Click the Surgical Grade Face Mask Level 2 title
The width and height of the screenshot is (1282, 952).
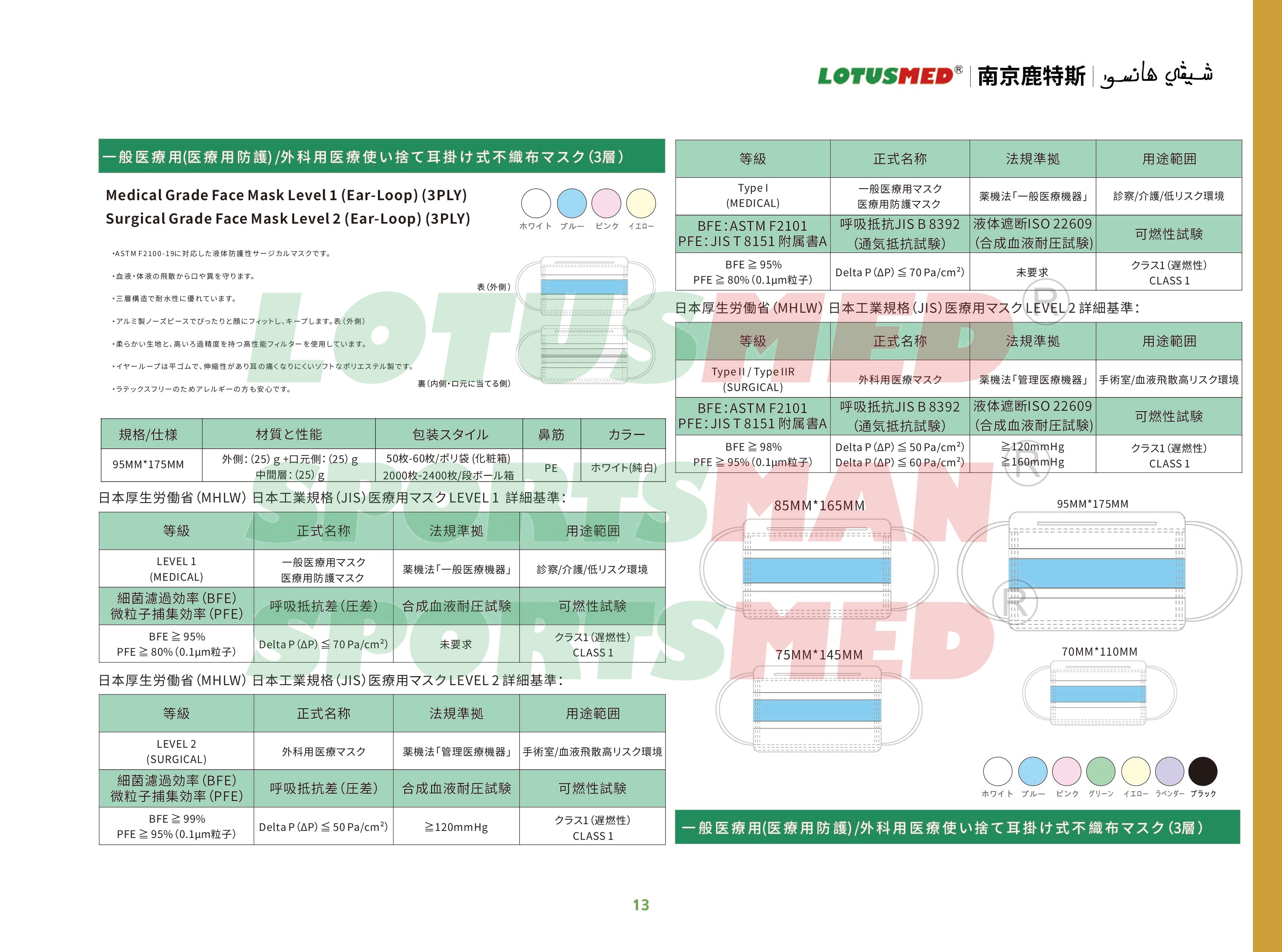(x=287, y=218)
